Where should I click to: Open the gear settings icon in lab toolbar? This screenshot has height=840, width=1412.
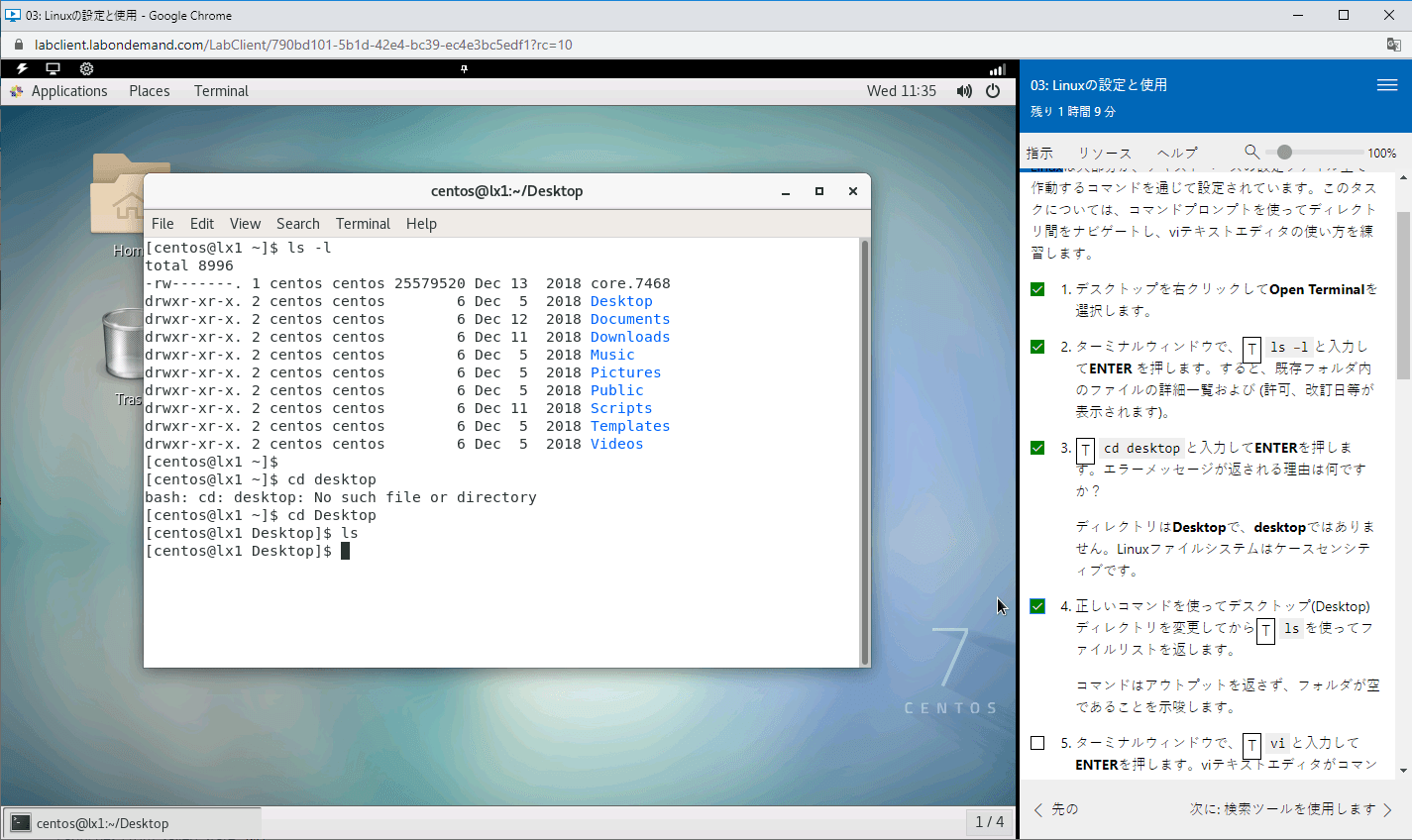click(x=86, y=68)
